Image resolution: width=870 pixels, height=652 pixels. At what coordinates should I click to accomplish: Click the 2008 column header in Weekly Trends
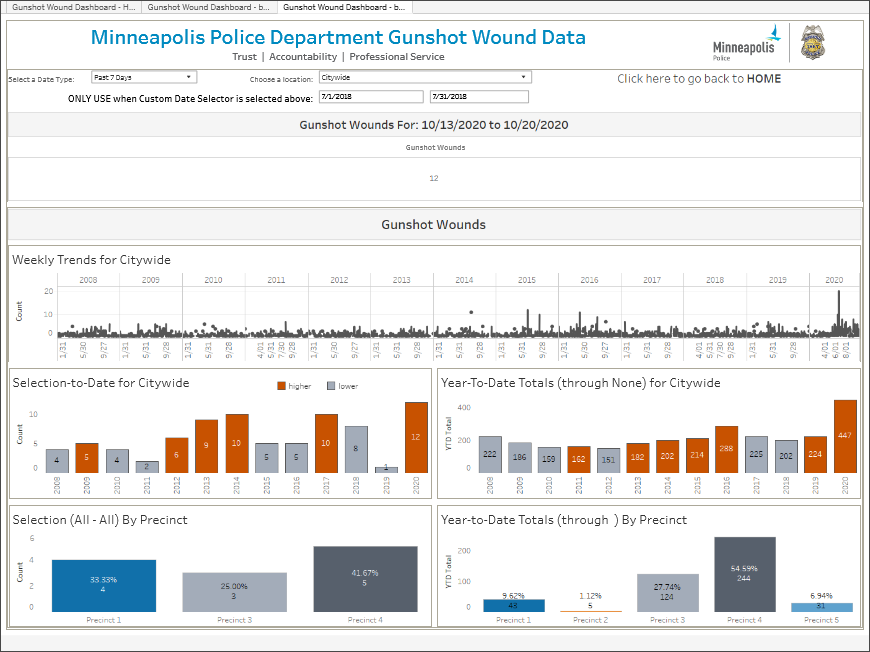88,280
